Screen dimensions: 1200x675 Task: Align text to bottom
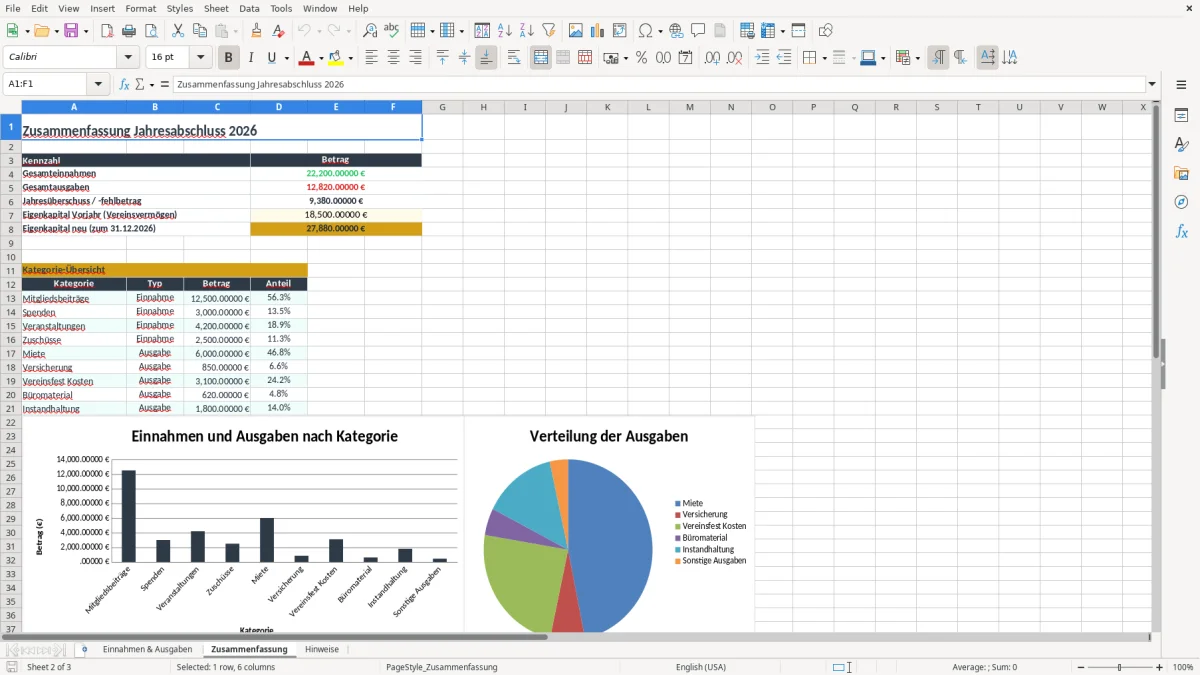[486, 58]
